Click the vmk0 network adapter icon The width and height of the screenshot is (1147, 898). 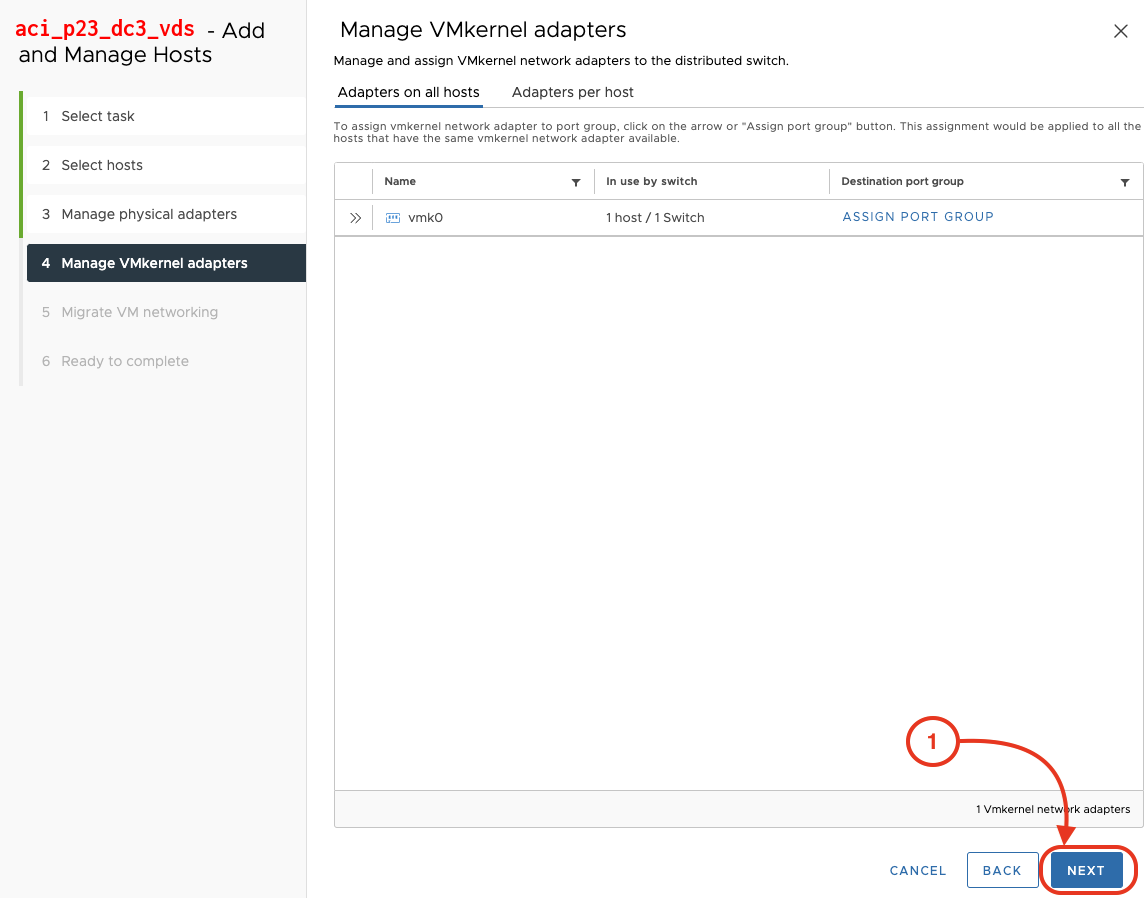(393, 217)
